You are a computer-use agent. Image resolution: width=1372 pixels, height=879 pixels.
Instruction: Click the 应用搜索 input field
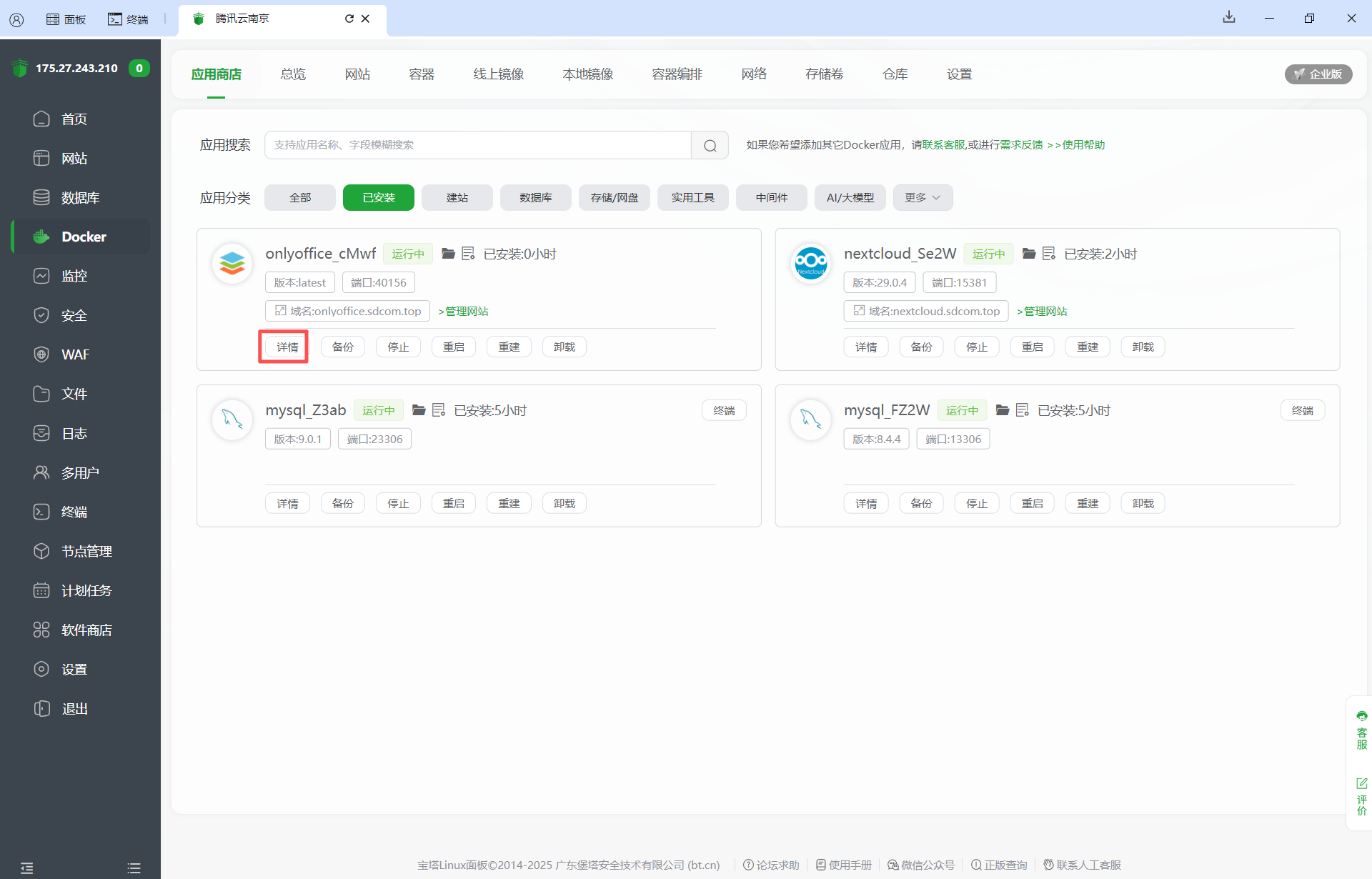[x=477, y=145]
